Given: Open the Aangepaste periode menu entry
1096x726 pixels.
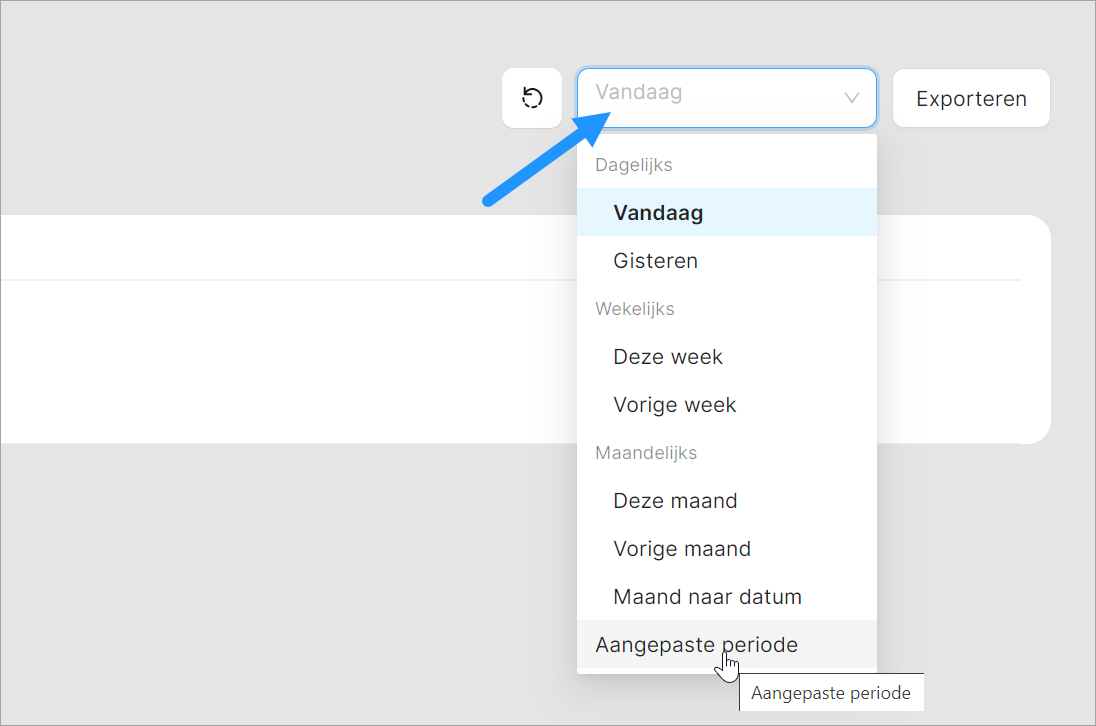Looking at the screenshot, I should click(697, 645).
